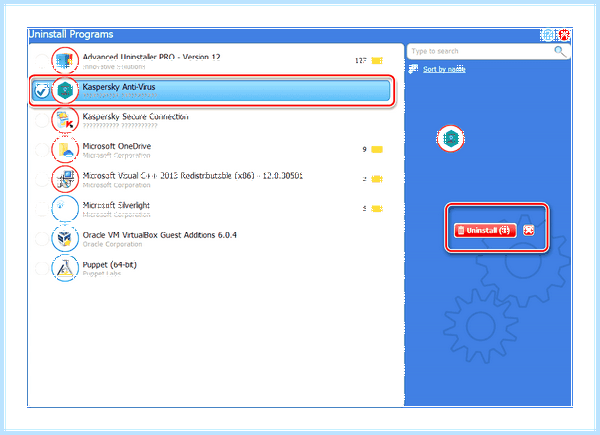This screenshot has width=600, height=435.
Task: Click the yellow rating stars for Advanced Uninstaller PRO
Action: (x=377, y=60)
